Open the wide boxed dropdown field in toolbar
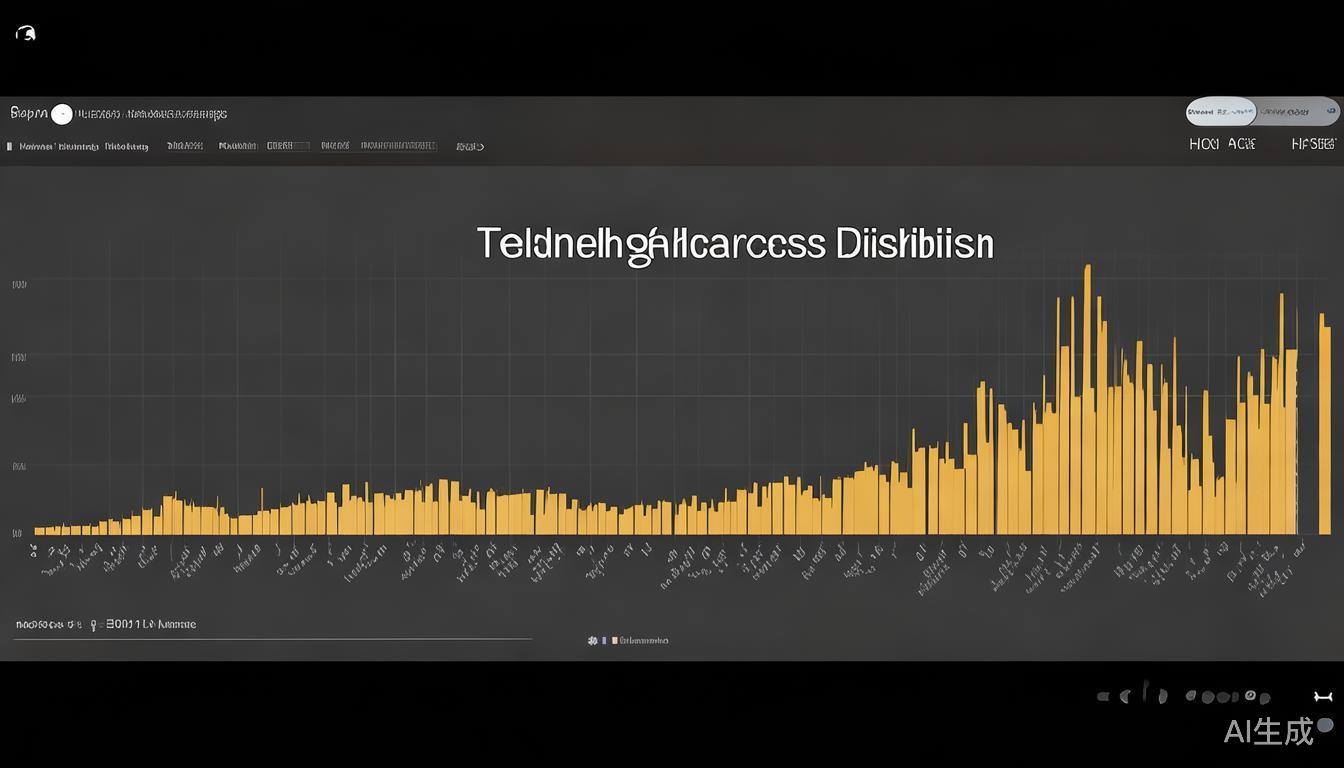The image size is (1344, 768). (x=398, y=146)
